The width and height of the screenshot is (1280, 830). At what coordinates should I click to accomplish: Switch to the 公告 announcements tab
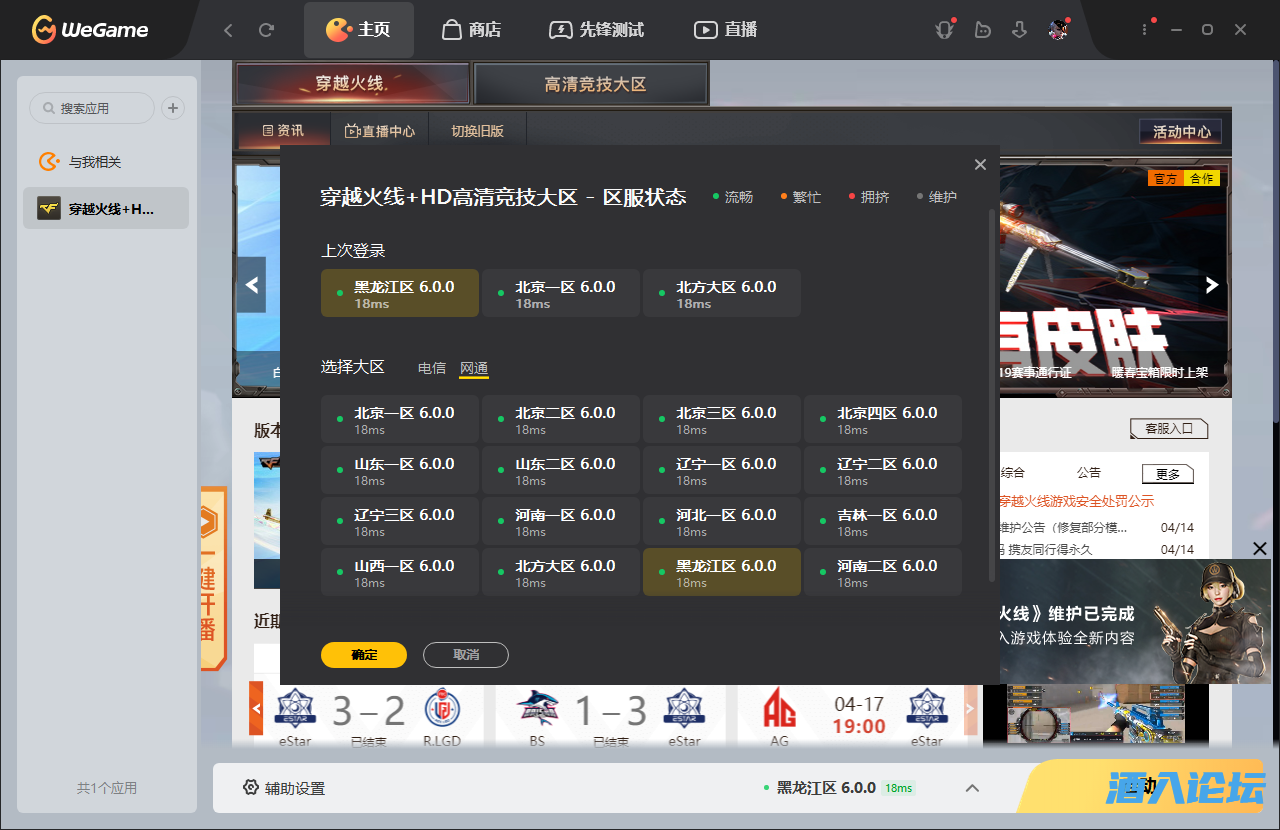coord(1089,473)
